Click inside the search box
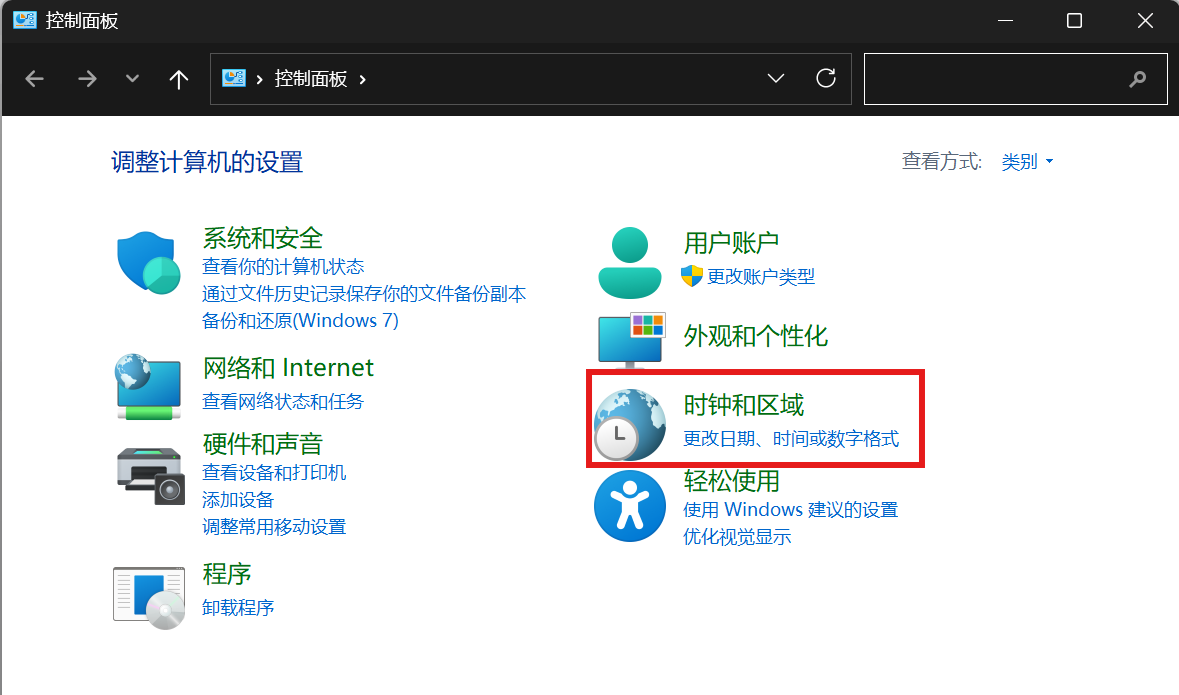 pyautogui.click(x=1015, y=79)
